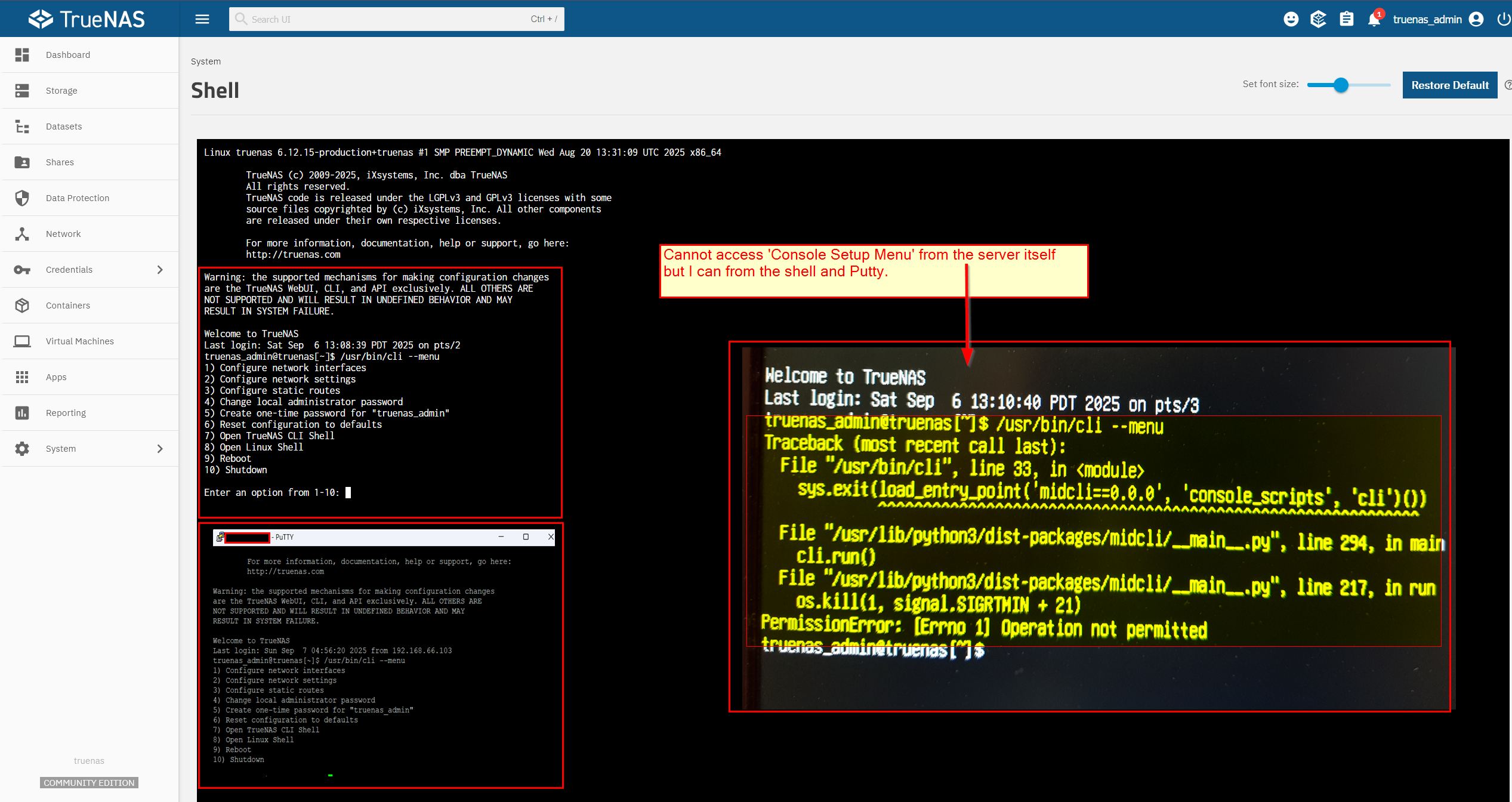Click the Shares sidebar icon
The width and height of the screenshot is (1512, 802).
coord(22,162)
